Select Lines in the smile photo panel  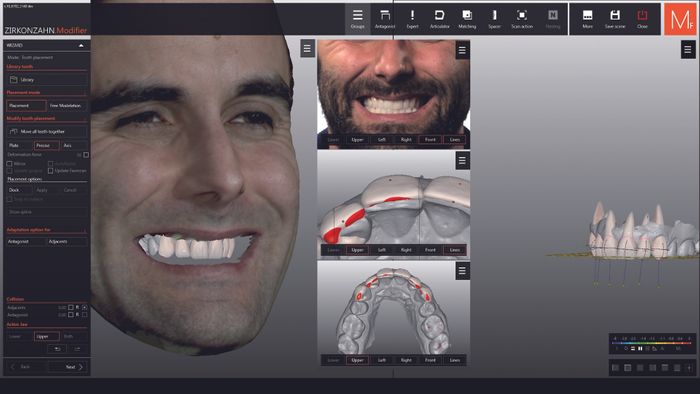[x=454, y=140]
